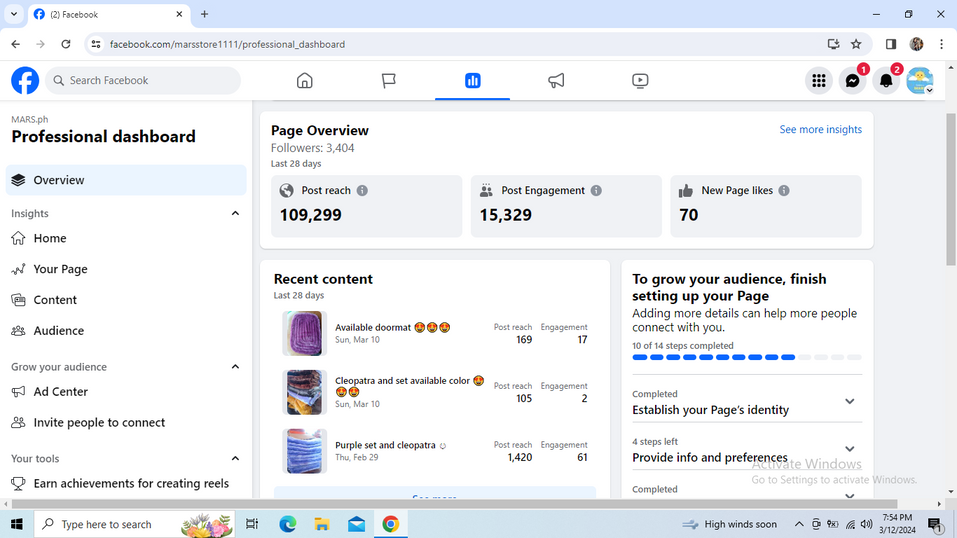Image resolution: width=957 pixels, height=538 pixels.
Task: Open Video tab icon in top nav
Action: pyautogui.click(x=640, y=81)
